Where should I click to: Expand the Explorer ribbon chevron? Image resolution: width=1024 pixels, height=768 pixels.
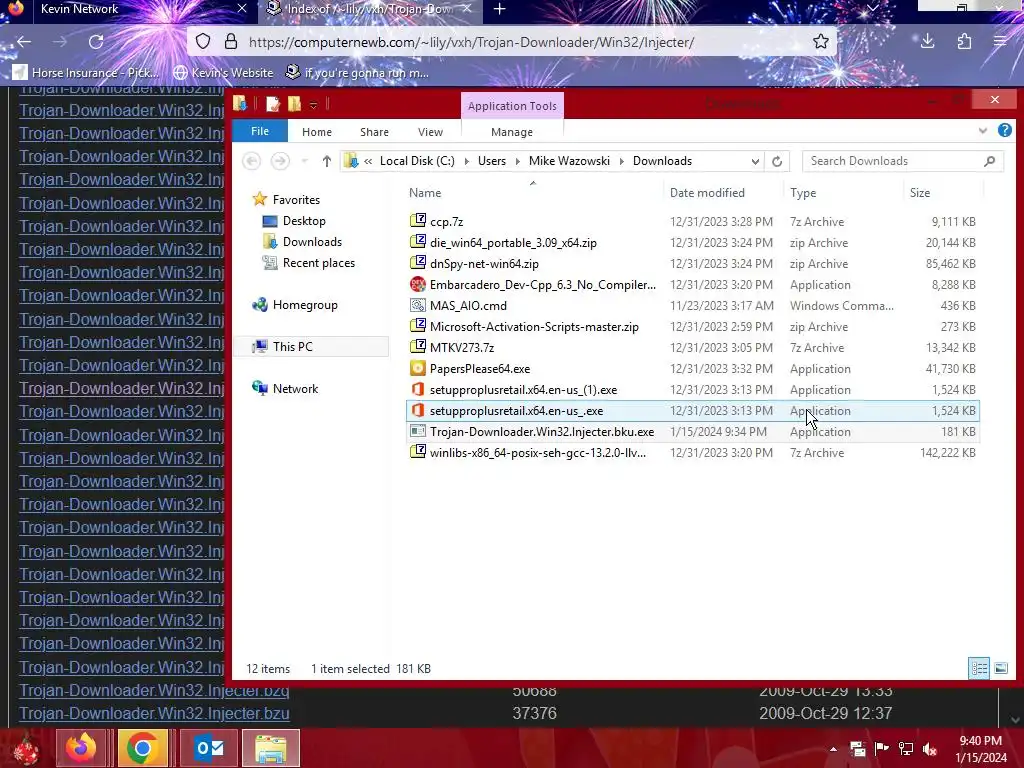tap(982, 131)
